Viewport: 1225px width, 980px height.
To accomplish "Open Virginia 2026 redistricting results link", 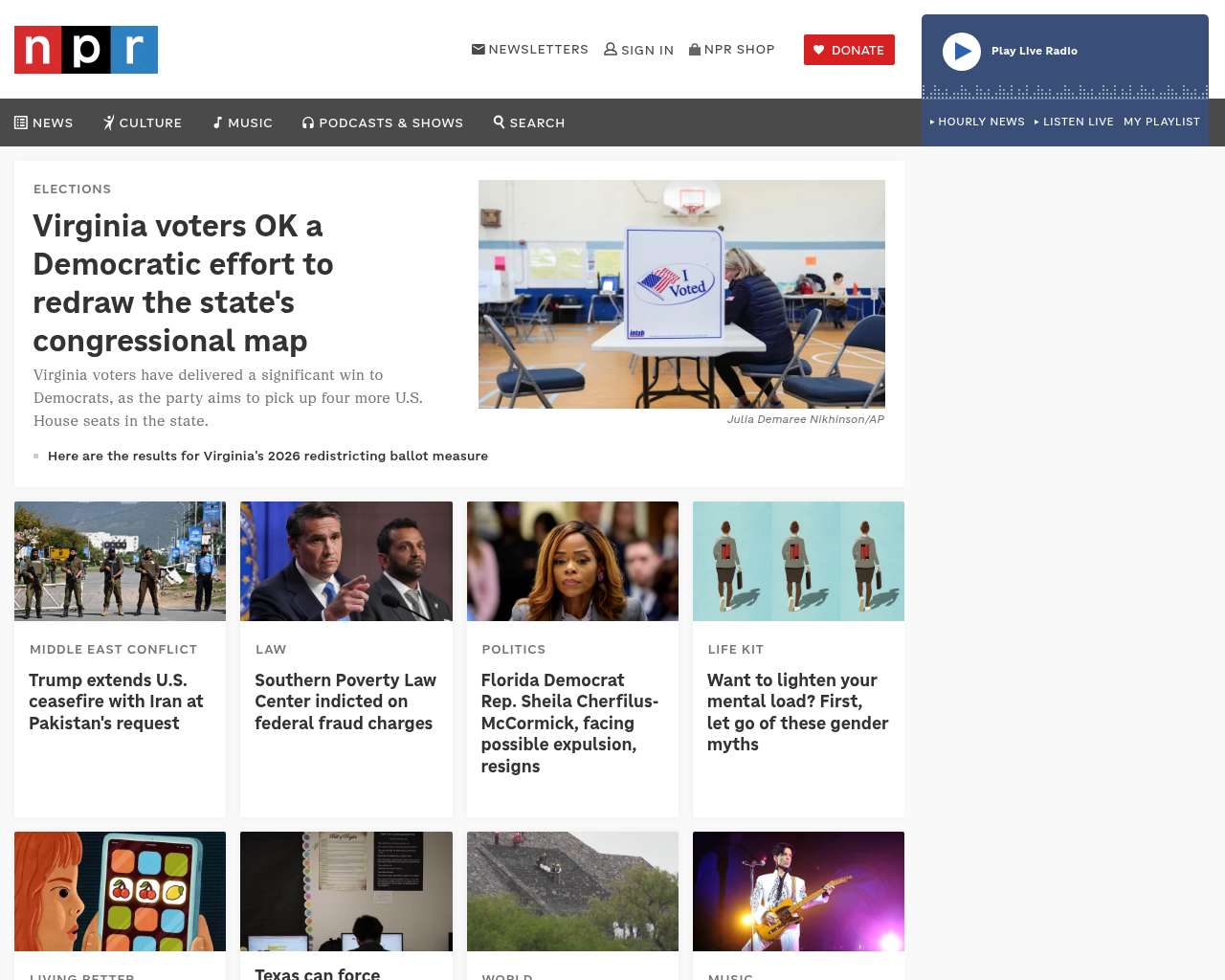I will pos(268,456).
